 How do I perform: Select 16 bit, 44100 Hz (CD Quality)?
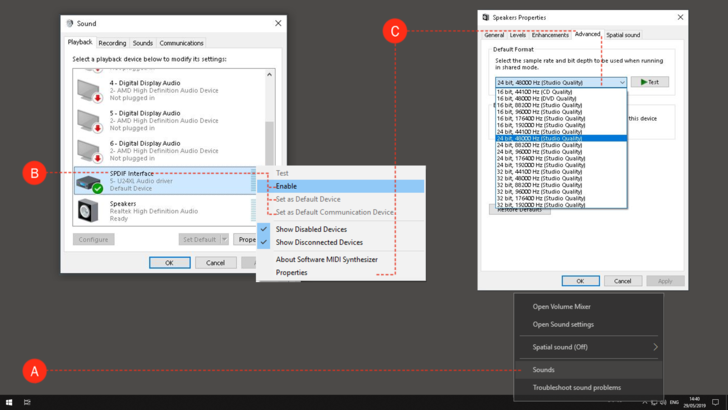[x=561, y=92]
